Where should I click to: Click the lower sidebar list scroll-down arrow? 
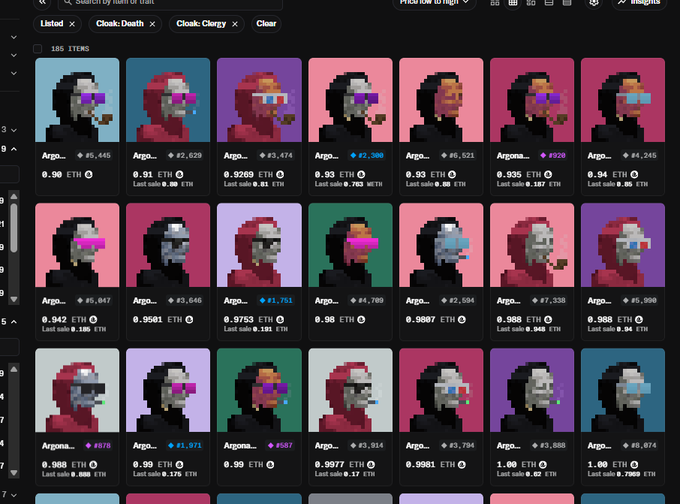14,473
